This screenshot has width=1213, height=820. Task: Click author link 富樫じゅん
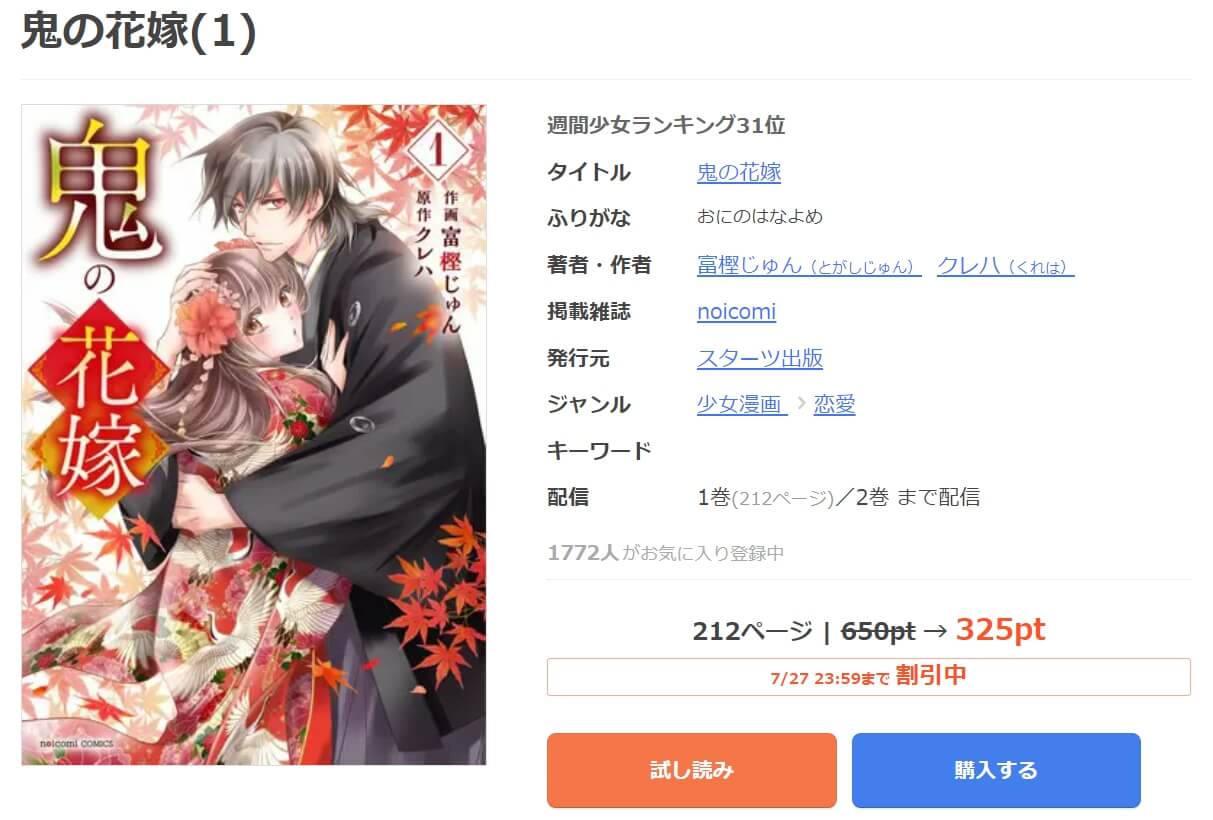[x=808, y=265]
